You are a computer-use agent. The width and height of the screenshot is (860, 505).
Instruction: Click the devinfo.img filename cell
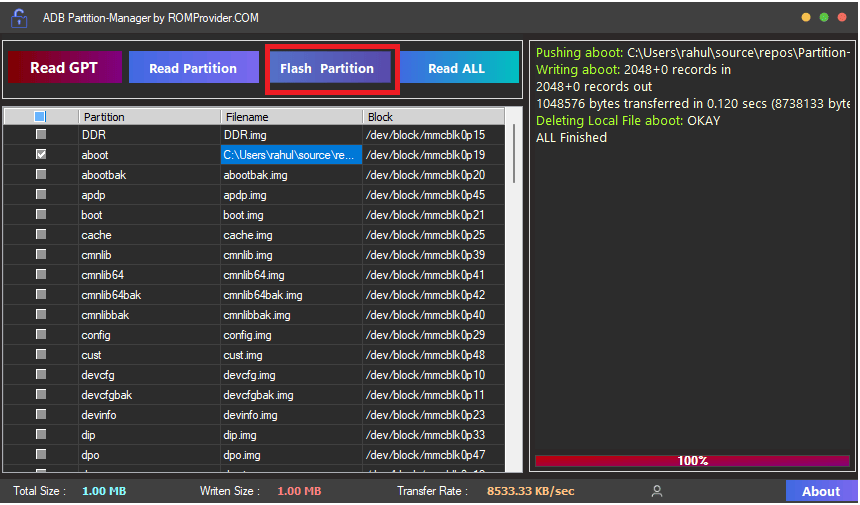pyautogui.click(x=291, y=415)
